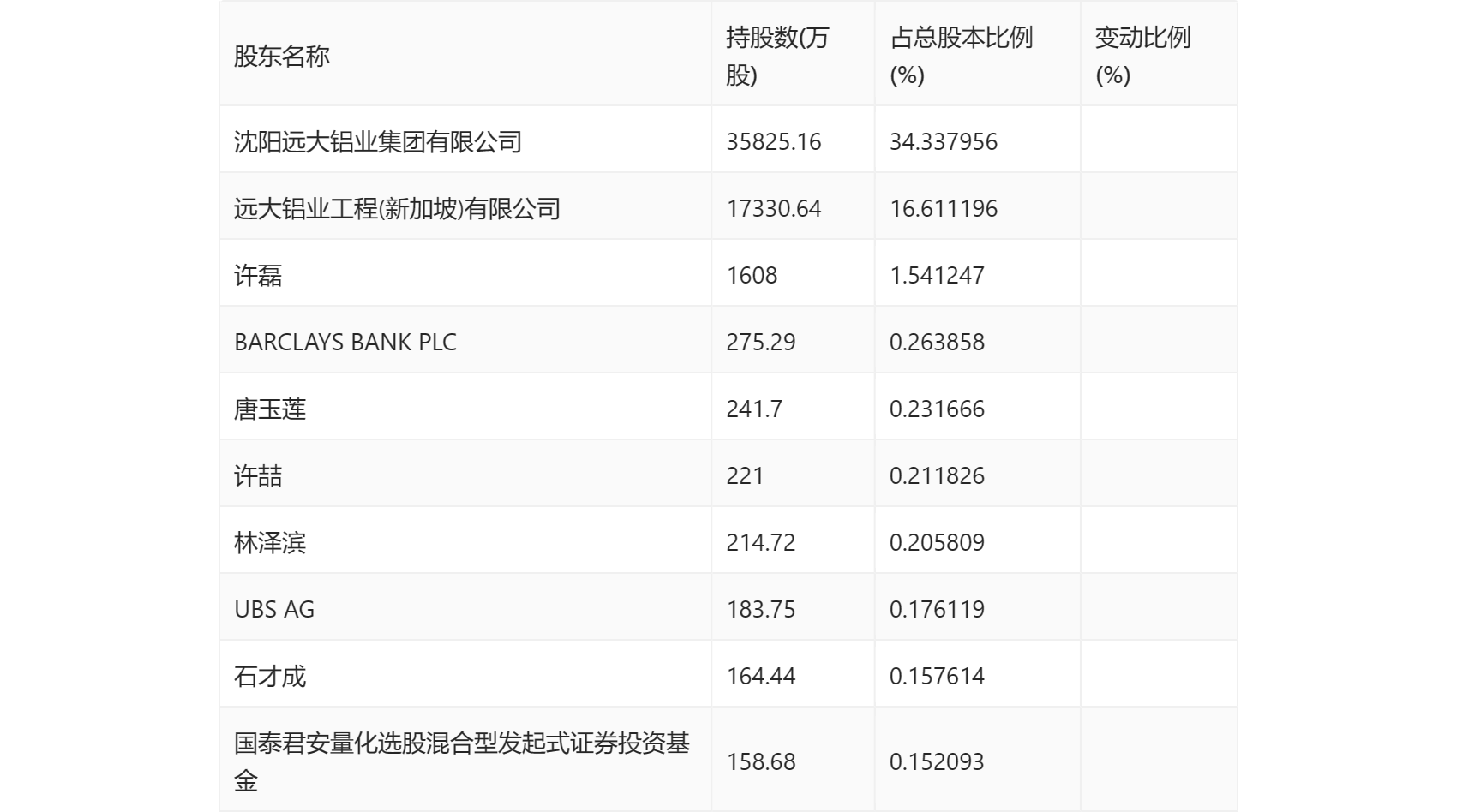Select percentage value 0.231666
Viewport: 1457px width, 812px height.
click(x=937, y=409)
